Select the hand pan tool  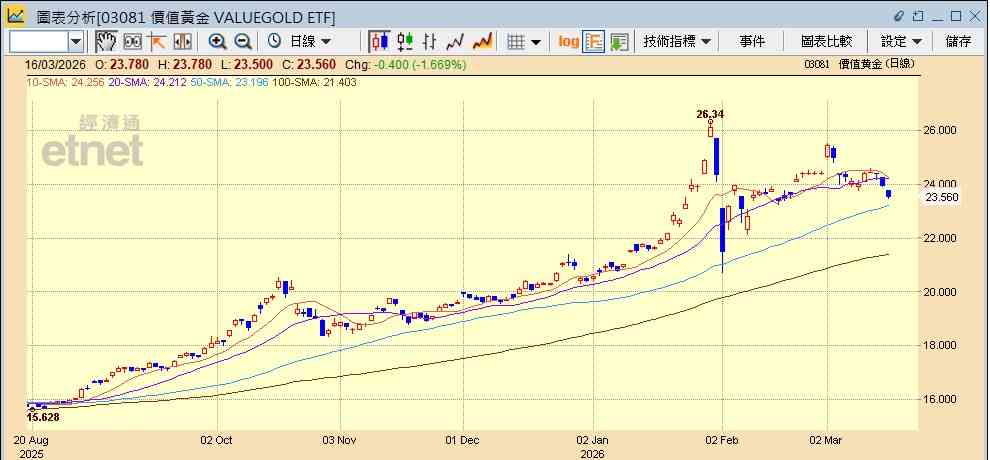[106, 42]
